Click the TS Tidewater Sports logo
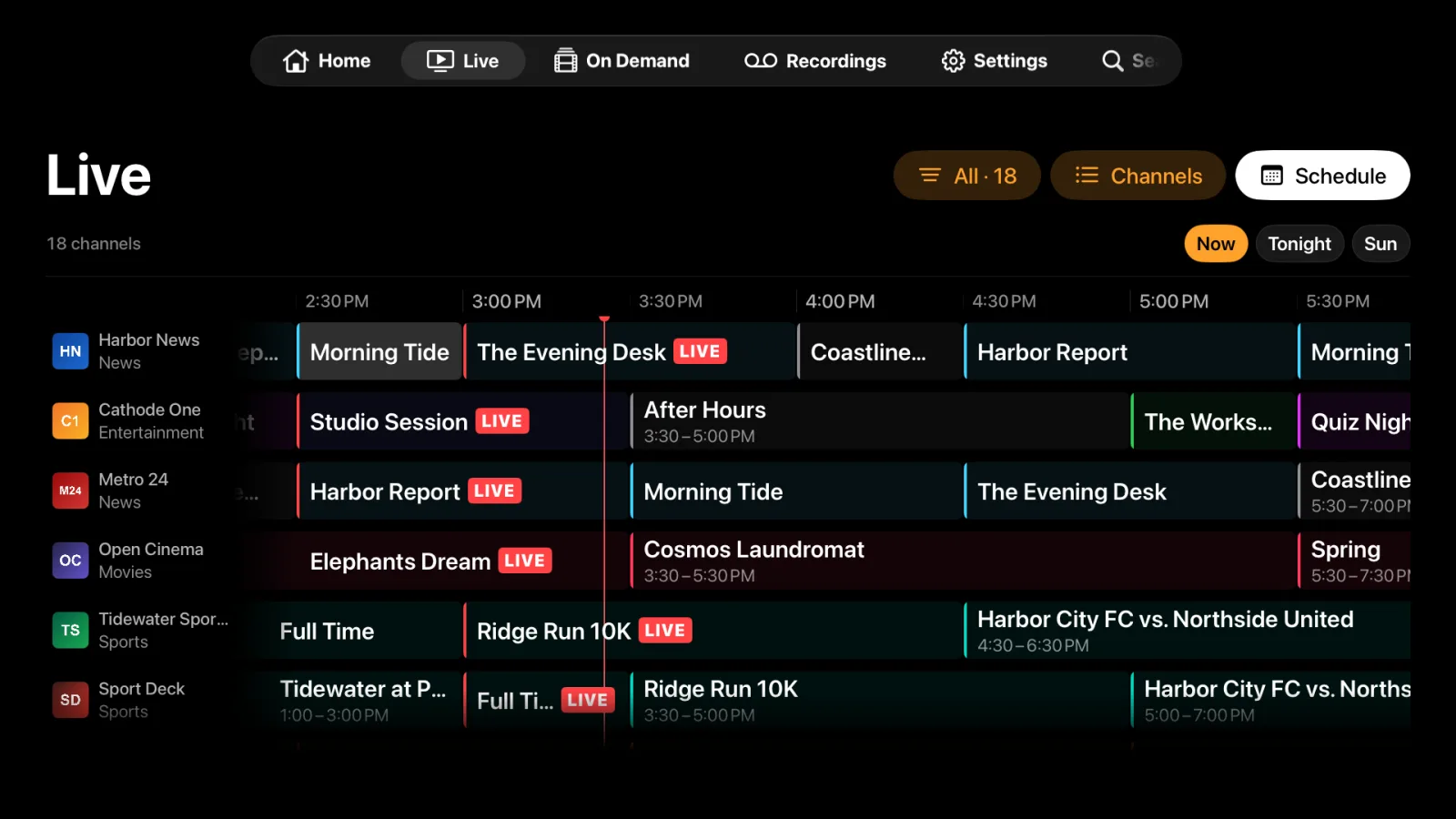This screenshot has width=1456, height=819. coord(70,631)
